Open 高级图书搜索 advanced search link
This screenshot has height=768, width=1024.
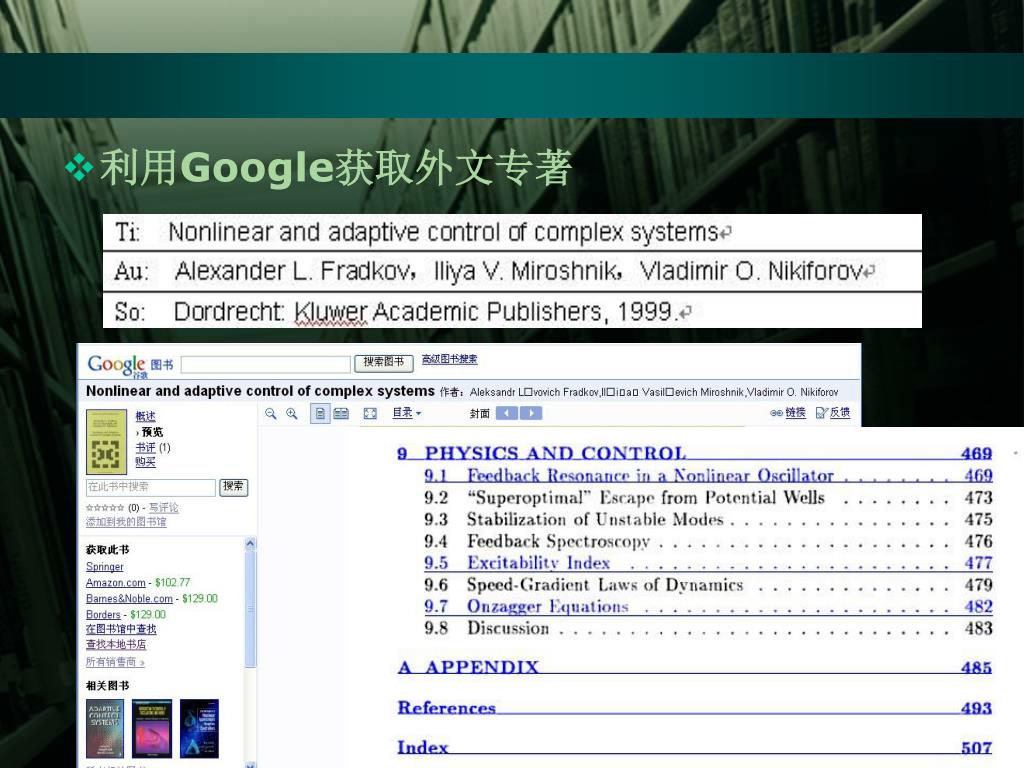click(449, 359)
